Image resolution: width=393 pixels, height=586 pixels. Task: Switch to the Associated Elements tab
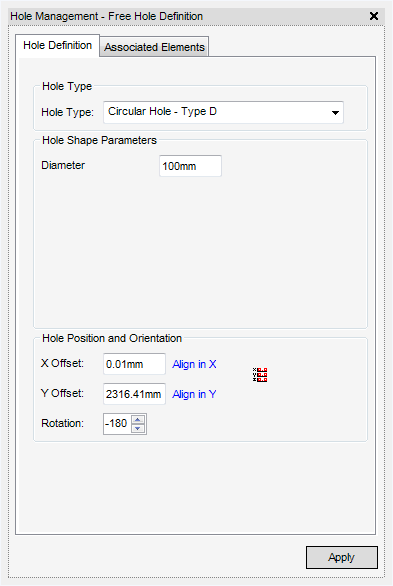click(x=154, y=47)
